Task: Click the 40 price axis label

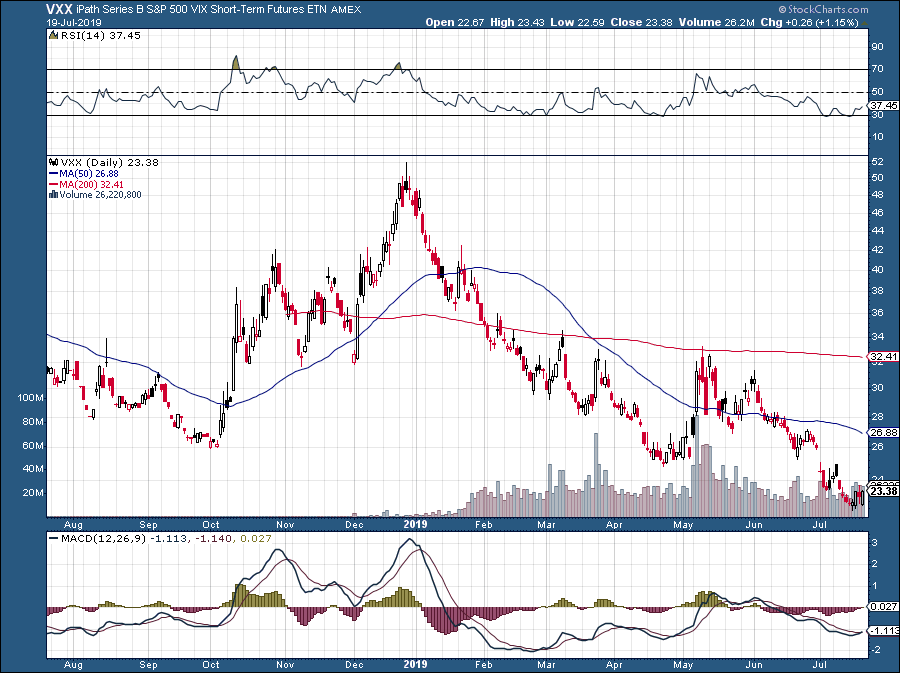Action: coord(878,270)
